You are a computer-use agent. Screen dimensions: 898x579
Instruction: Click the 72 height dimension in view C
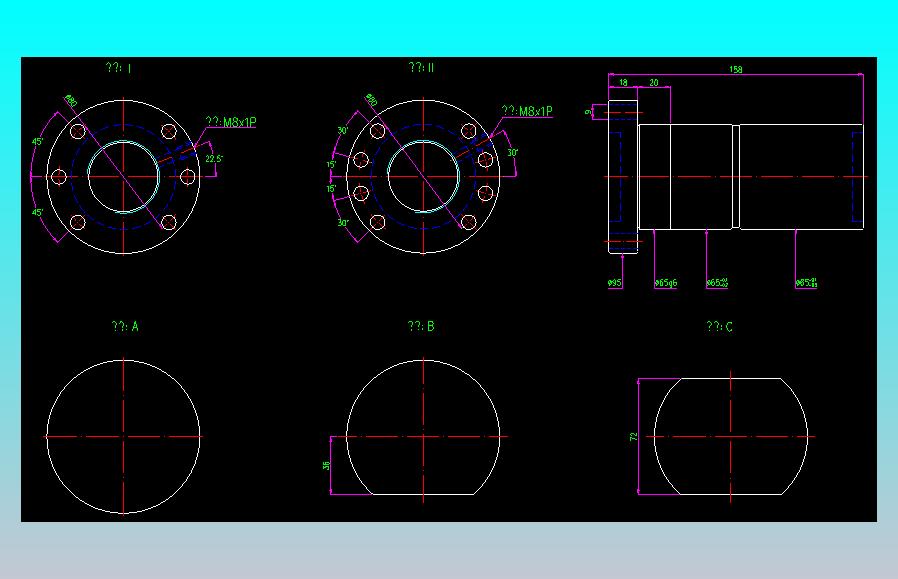pos(633,436)
